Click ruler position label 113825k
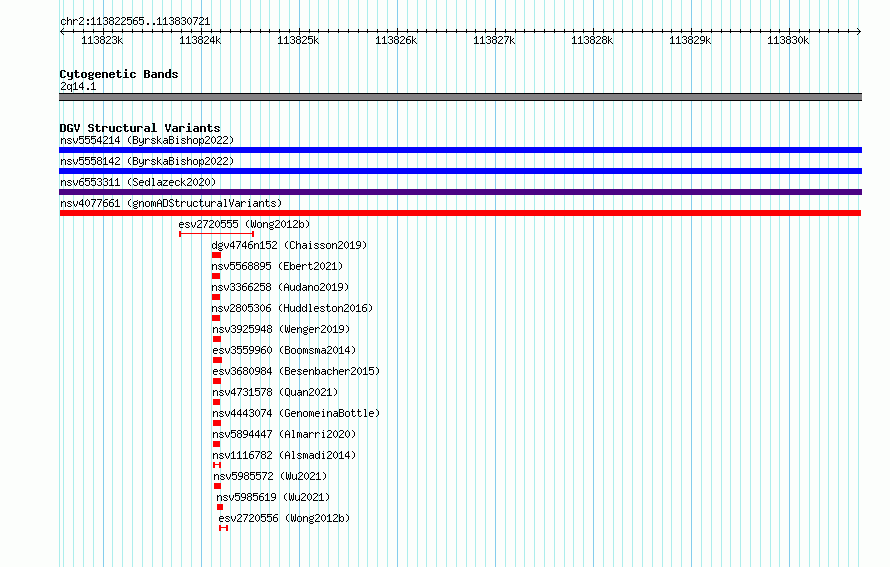The height and width of the screenshot is (567, 890). pyautogui.click(x=298, y=40)
